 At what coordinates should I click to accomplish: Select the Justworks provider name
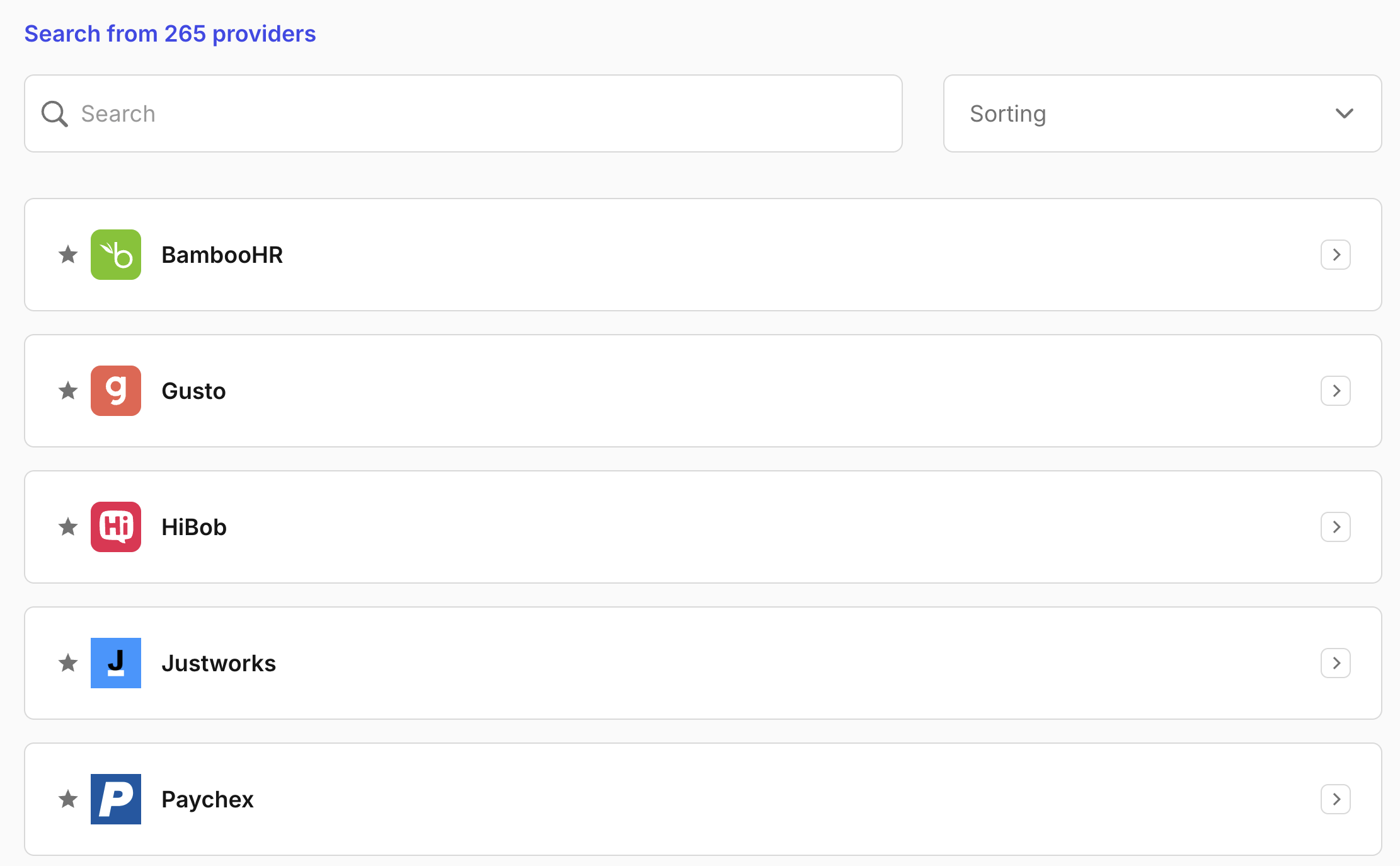click(219, 663)
